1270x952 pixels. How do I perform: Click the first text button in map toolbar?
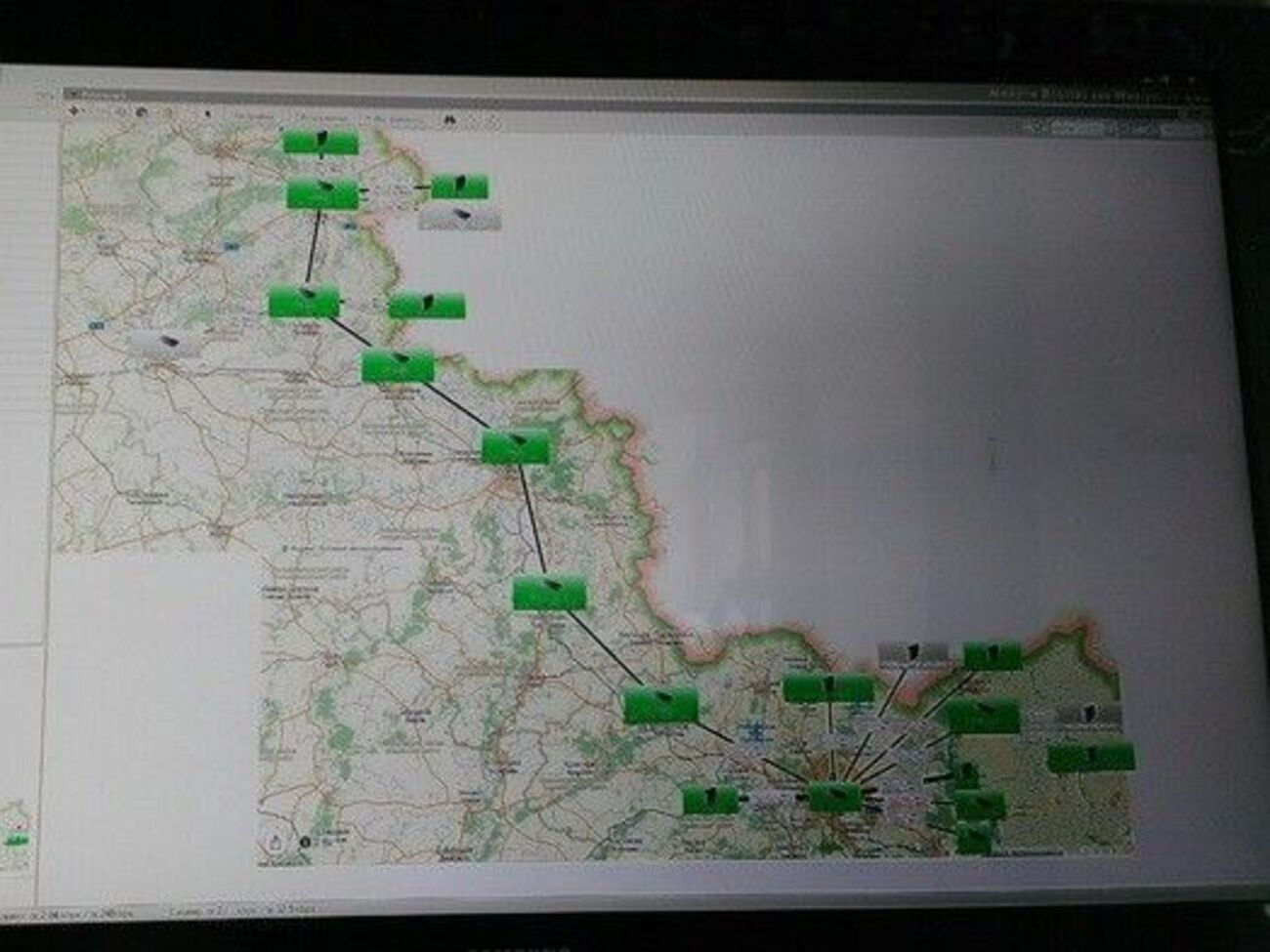(x=253, y=117)
